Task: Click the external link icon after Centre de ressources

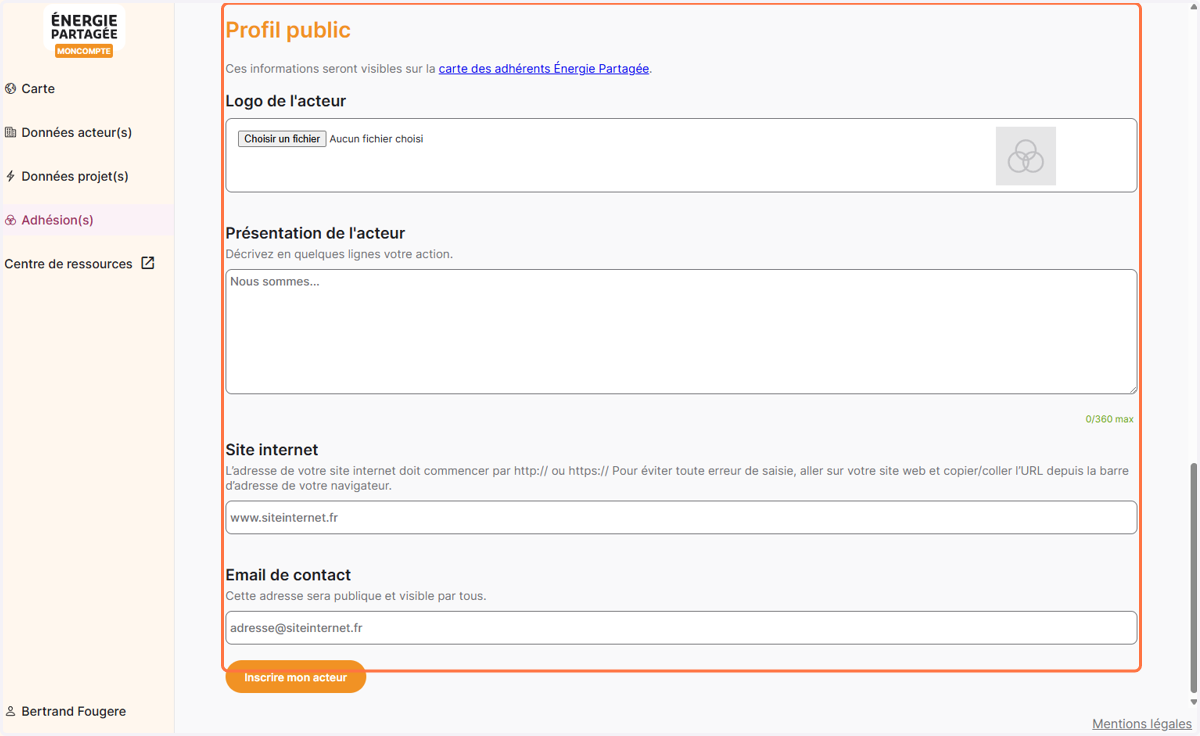Action: 148,263
